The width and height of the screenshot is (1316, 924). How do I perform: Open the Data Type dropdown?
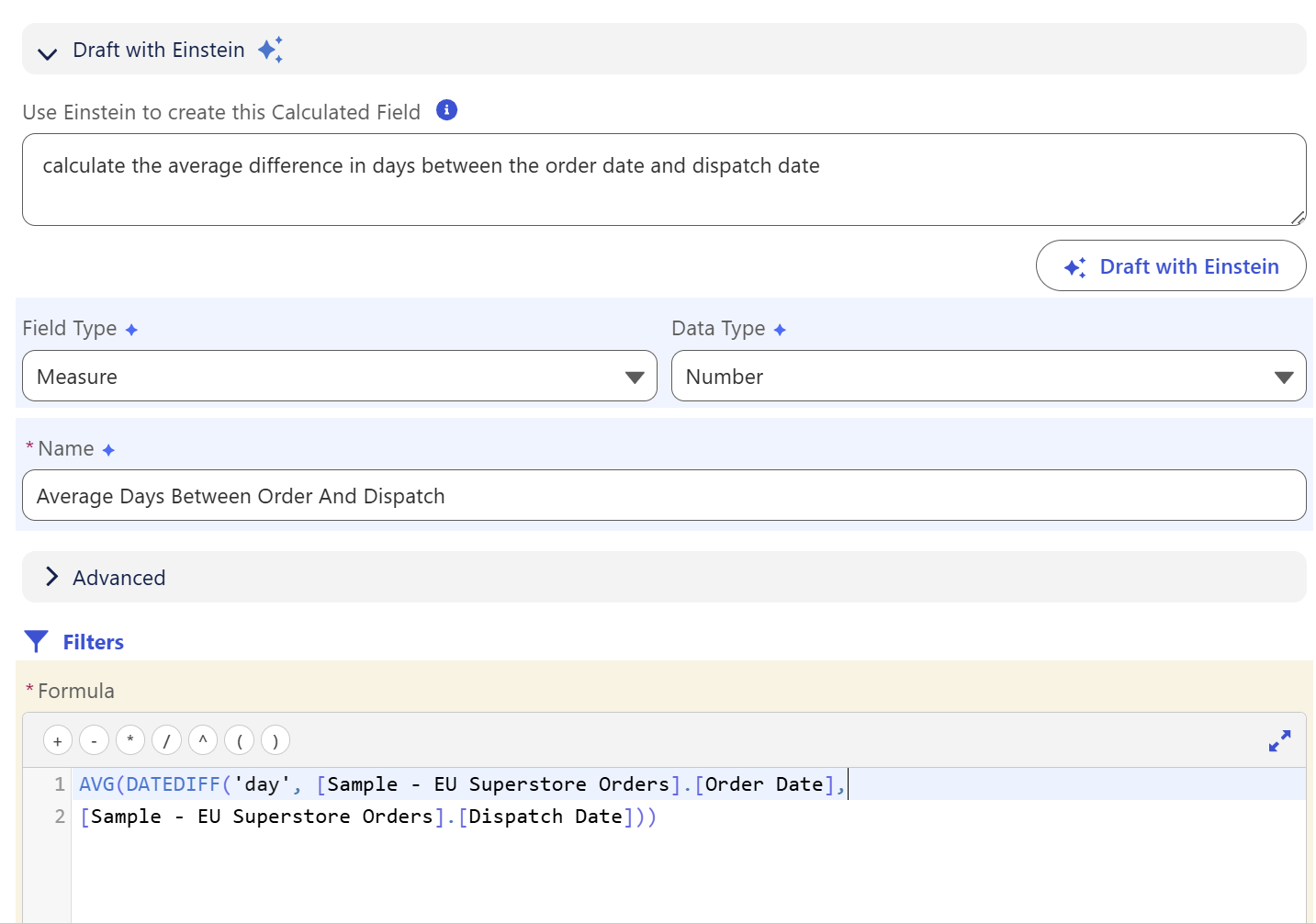988,376
